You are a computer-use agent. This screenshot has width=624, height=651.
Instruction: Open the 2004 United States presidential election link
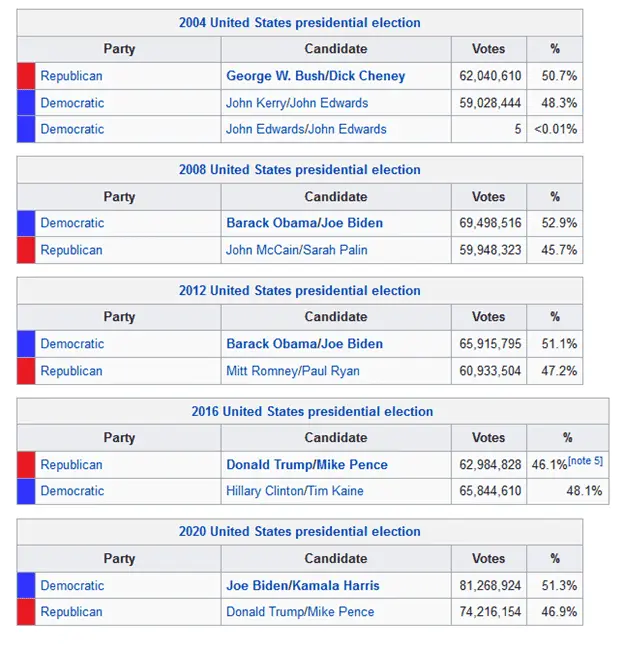299,23
